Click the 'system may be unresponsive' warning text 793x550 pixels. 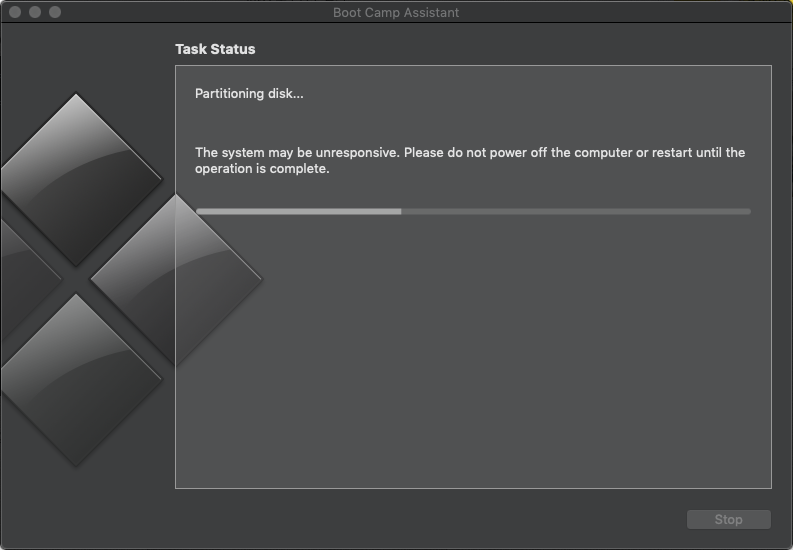pyautogui.click(x=470, y=160)
